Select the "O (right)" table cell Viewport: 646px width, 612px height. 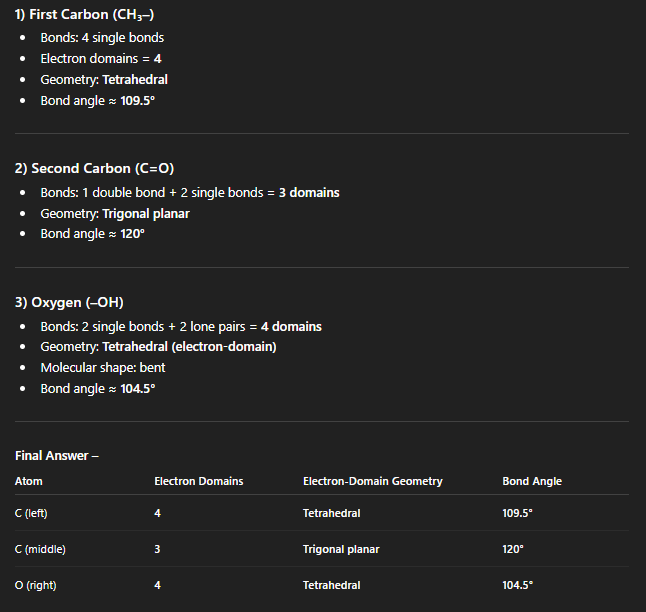(x=38, y=585)
